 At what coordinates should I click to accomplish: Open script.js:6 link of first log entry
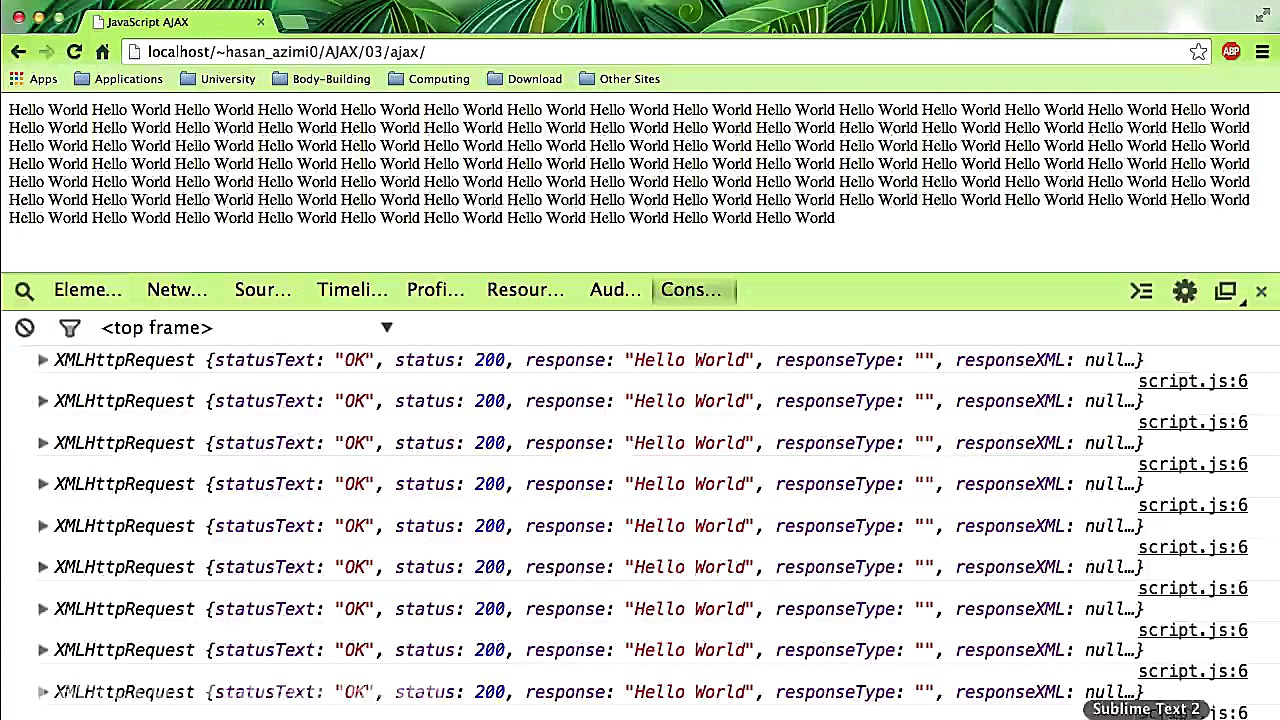coord(1193,381)
